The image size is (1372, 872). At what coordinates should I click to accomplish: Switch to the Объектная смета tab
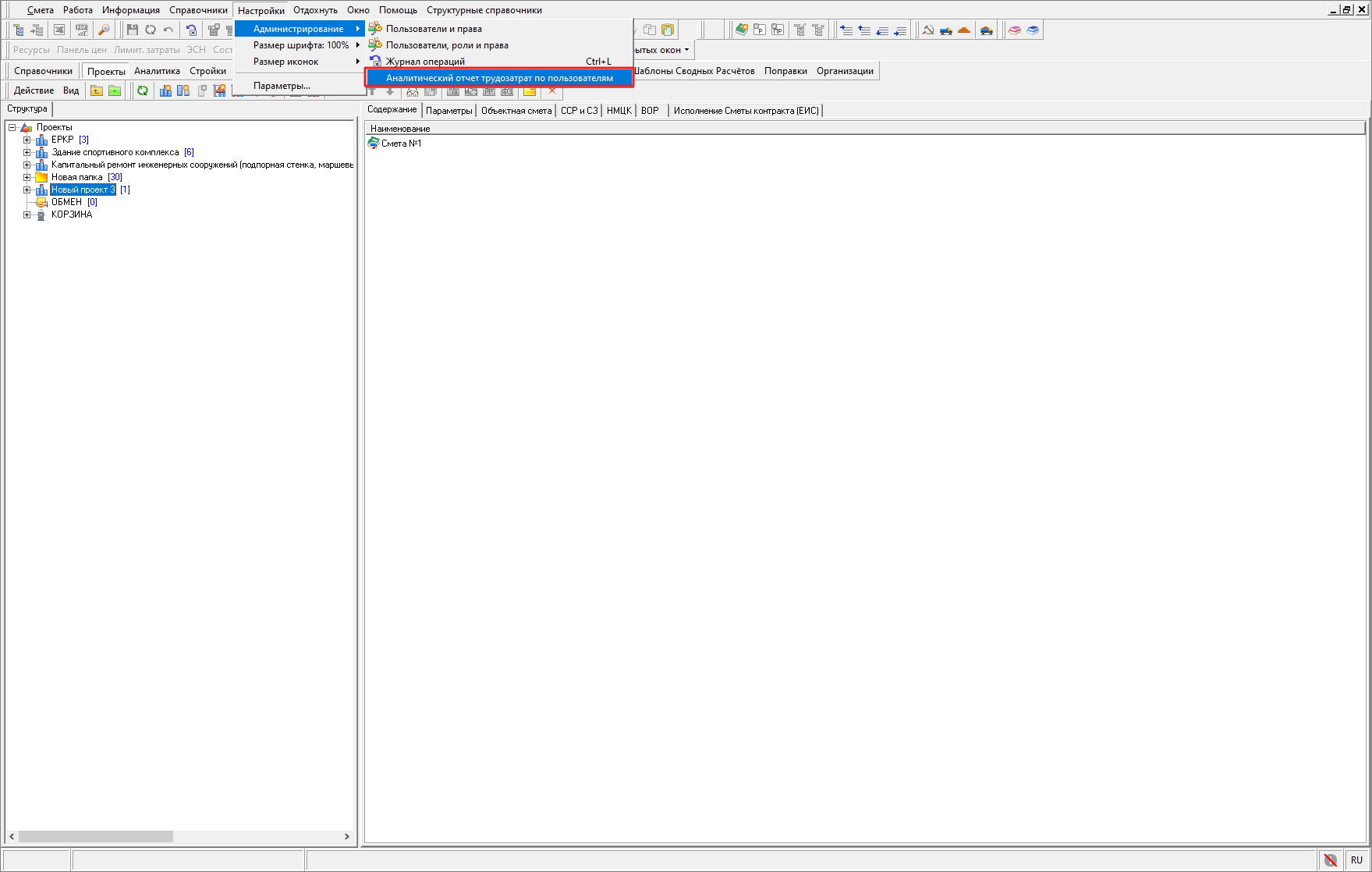coord(516,111)
